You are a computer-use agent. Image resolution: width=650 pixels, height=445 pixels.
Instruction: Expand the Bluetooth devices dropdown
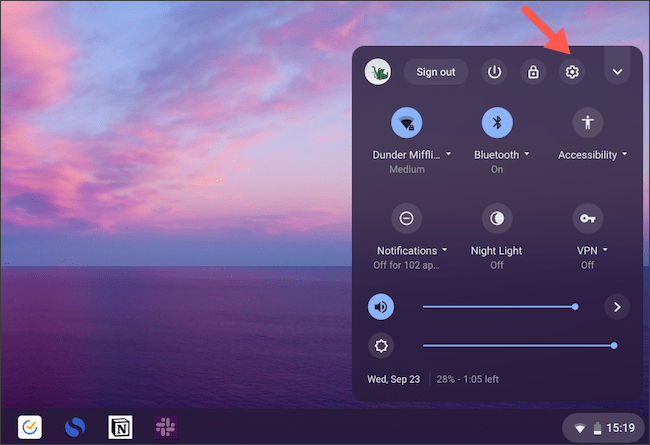pos(501,155)
